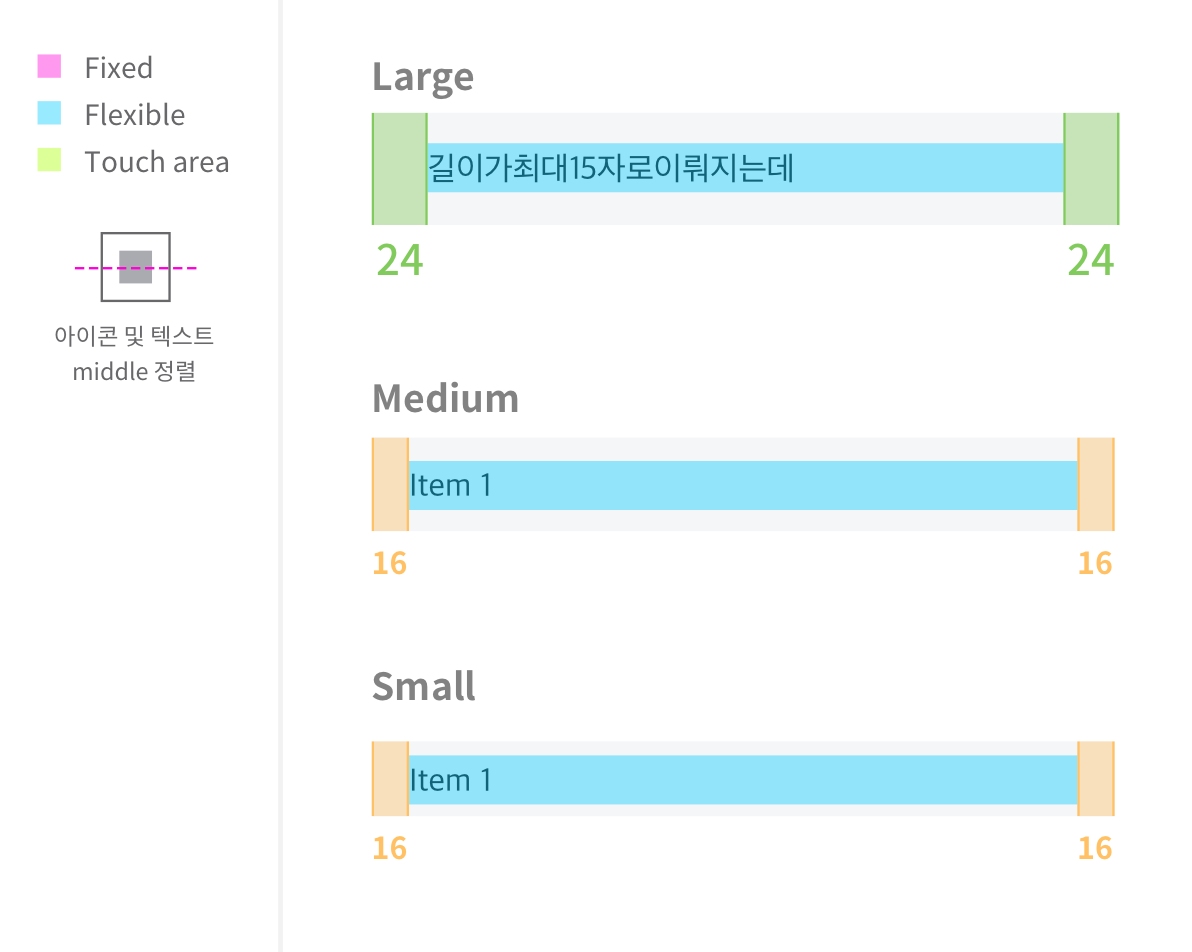Click Item 1 in the Small bar
Image resolution: width=1192 pixels, height=952 pixels.
[x=451, y=780]
